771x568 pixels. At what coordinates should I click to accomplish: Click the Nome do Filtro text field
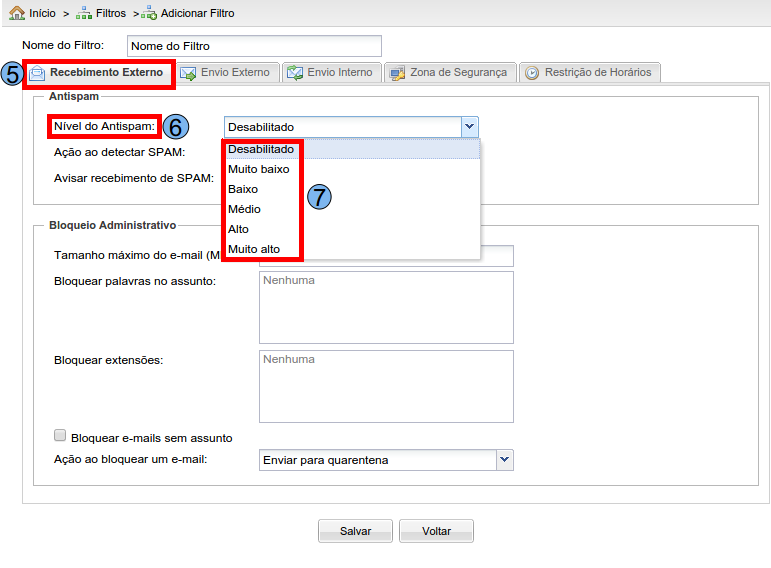coord(254,46)
